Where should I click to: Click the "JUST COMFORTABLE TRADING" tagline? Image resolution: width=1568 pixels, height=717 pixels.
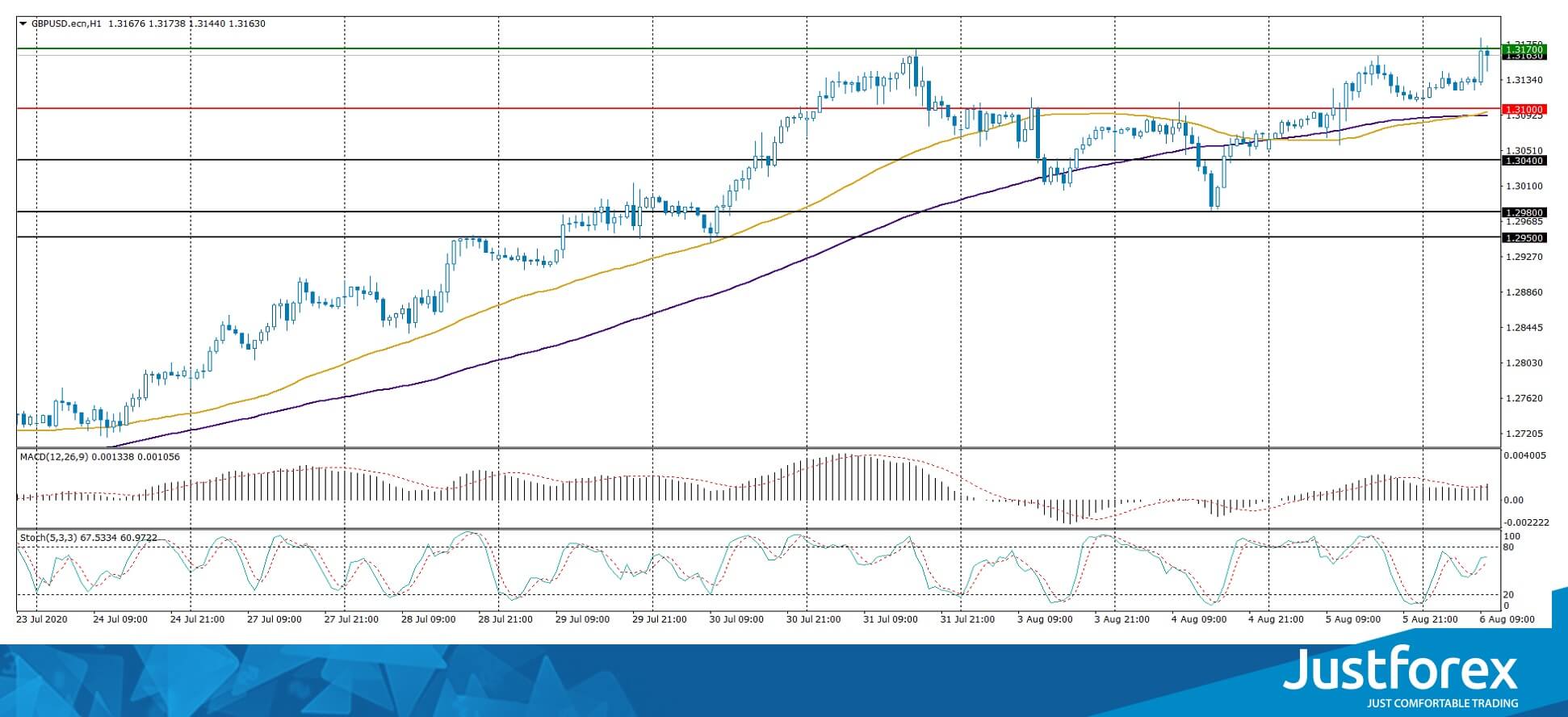click(x=1443, y=703)
